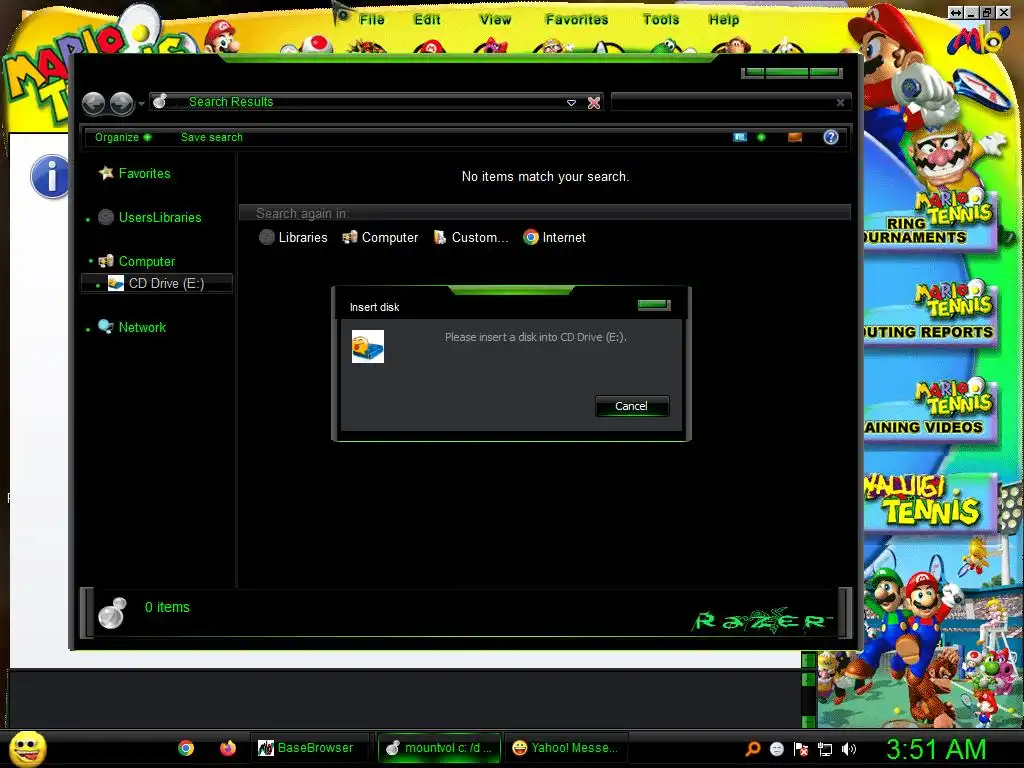Click the Back navigation arrow

tap(94, 103)
